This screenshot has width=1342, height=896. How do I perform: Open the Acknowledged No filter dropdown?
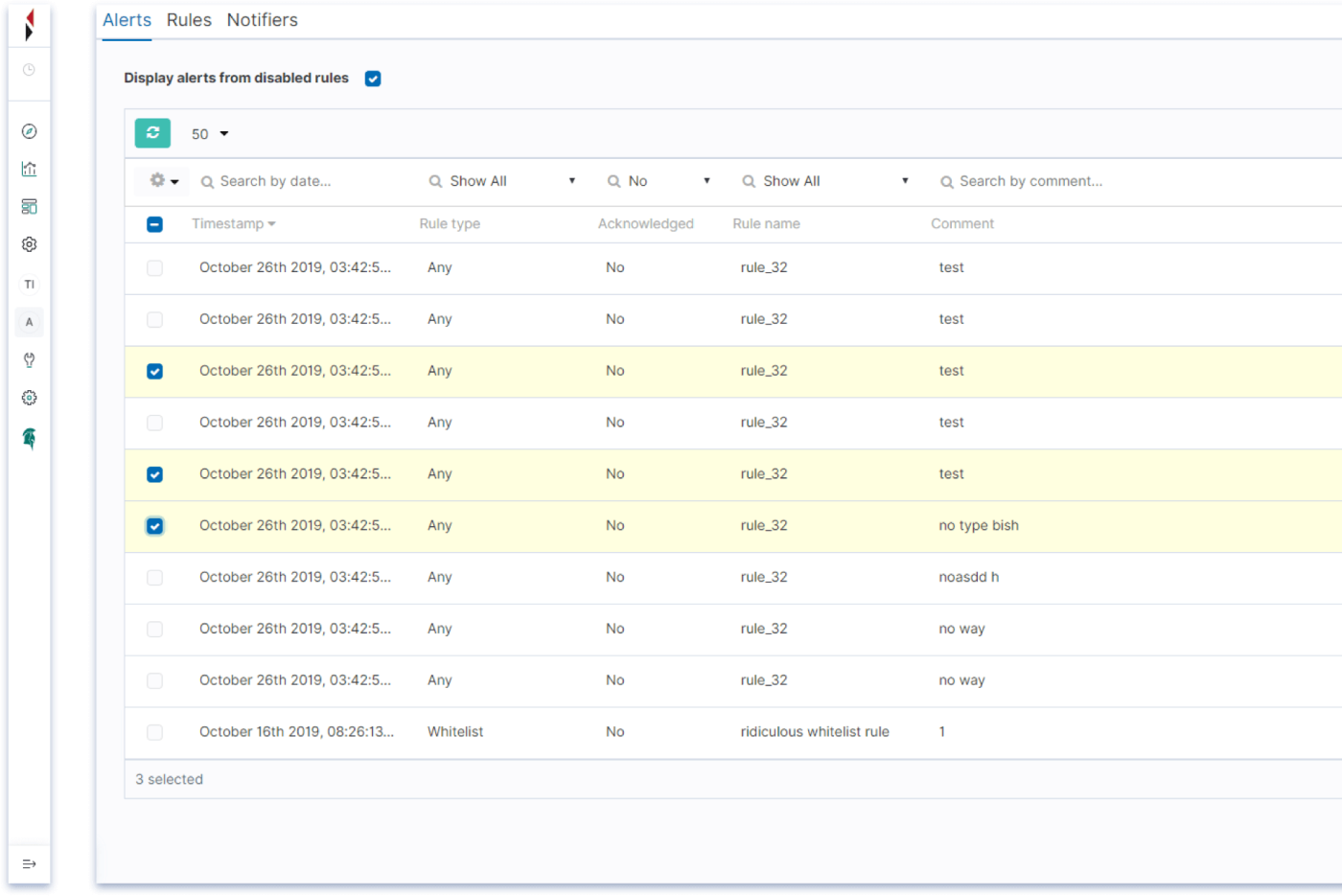pos(659,181)
